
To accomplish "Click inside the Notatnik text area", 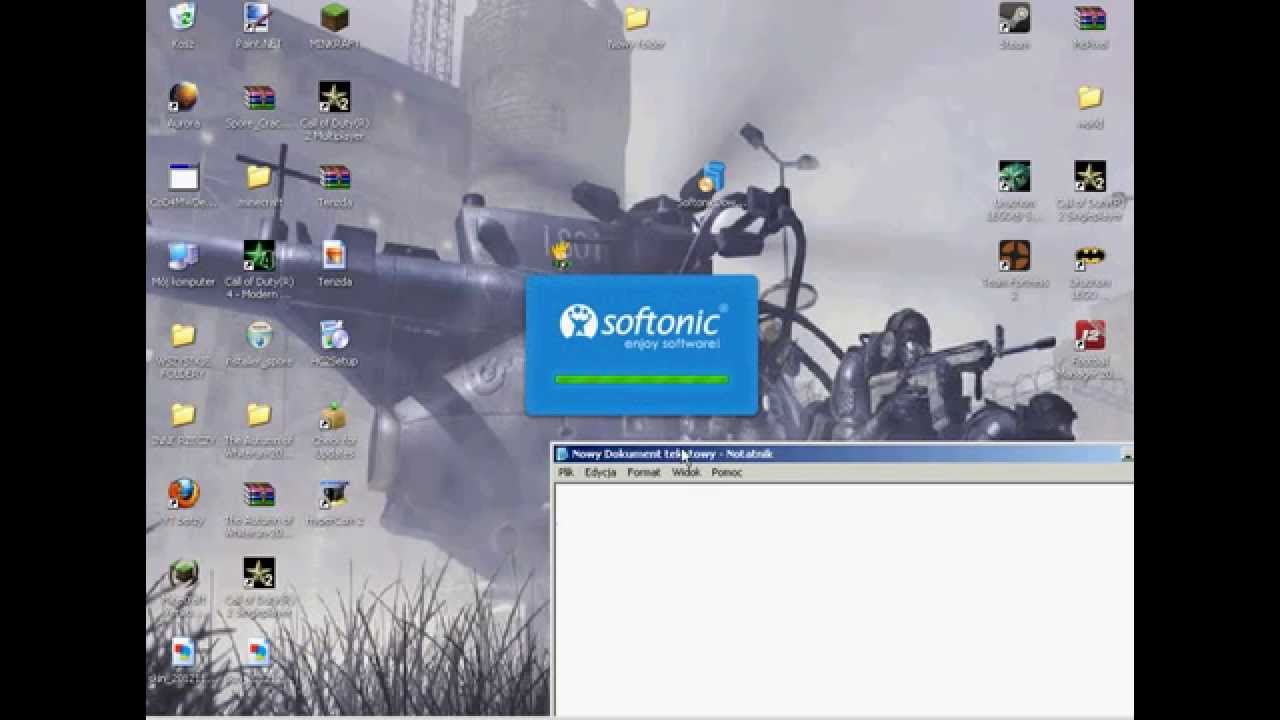I will (x=844, y=600).
